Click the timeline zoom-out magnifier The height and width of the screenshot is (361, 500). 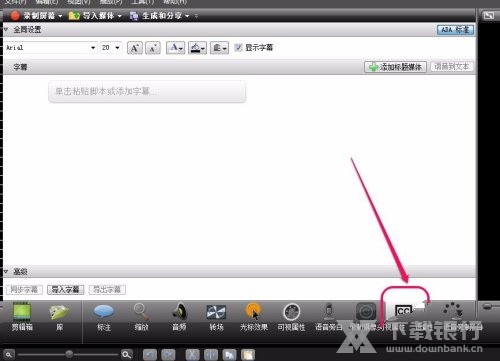pyautogui.click(x=9, y=354)
